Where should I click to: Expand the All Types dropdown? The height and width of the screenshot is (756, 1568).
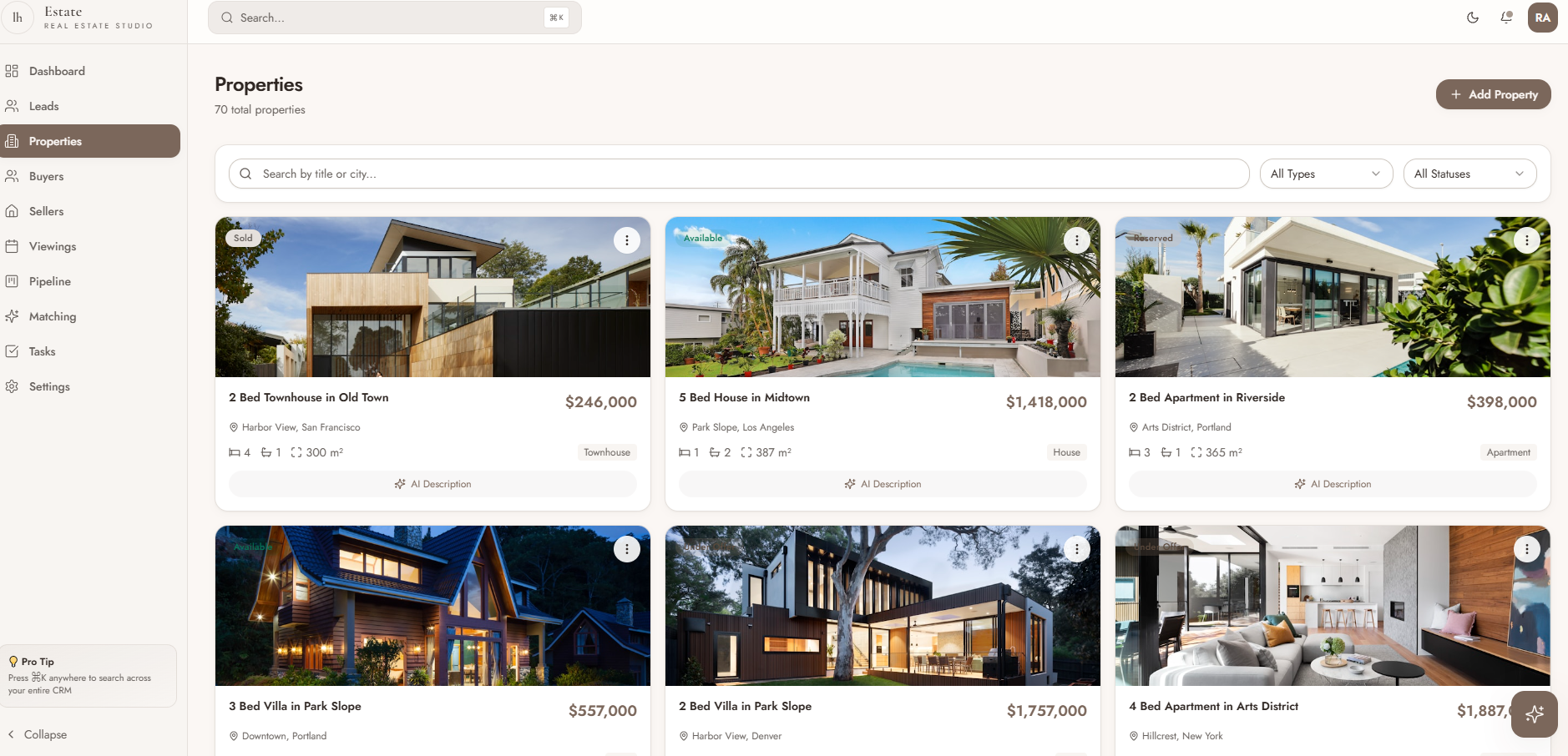point(1326,174)
